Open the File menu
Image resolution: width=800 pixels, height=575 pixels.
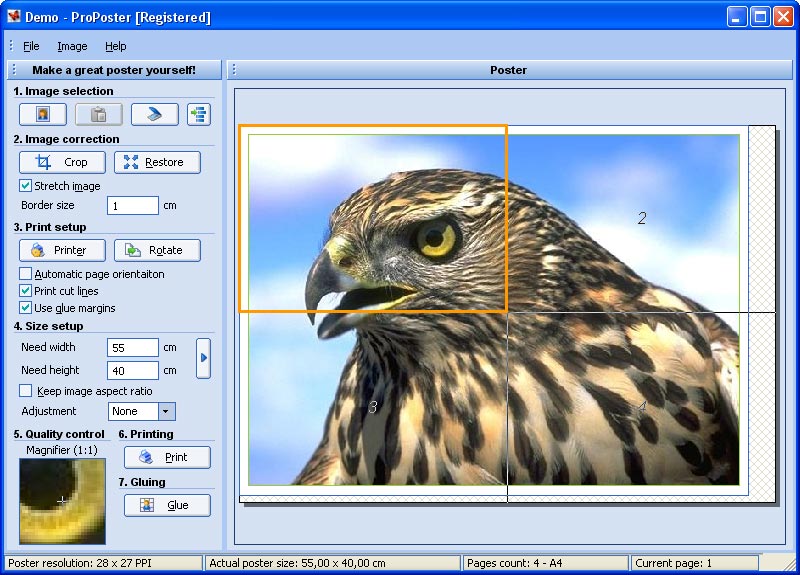31,46
